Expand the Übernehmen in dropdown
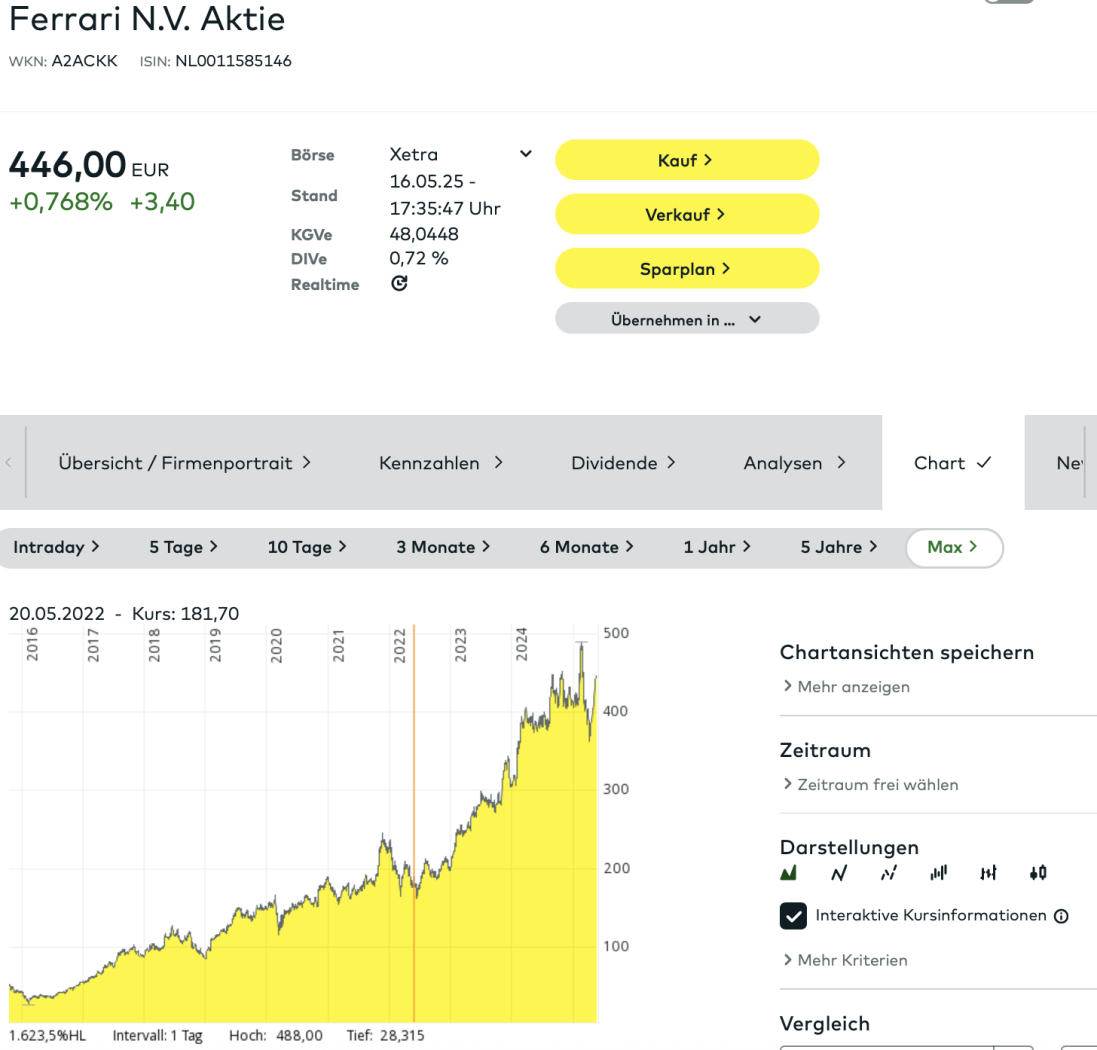1097x1050 pixels. pos(687,320)
